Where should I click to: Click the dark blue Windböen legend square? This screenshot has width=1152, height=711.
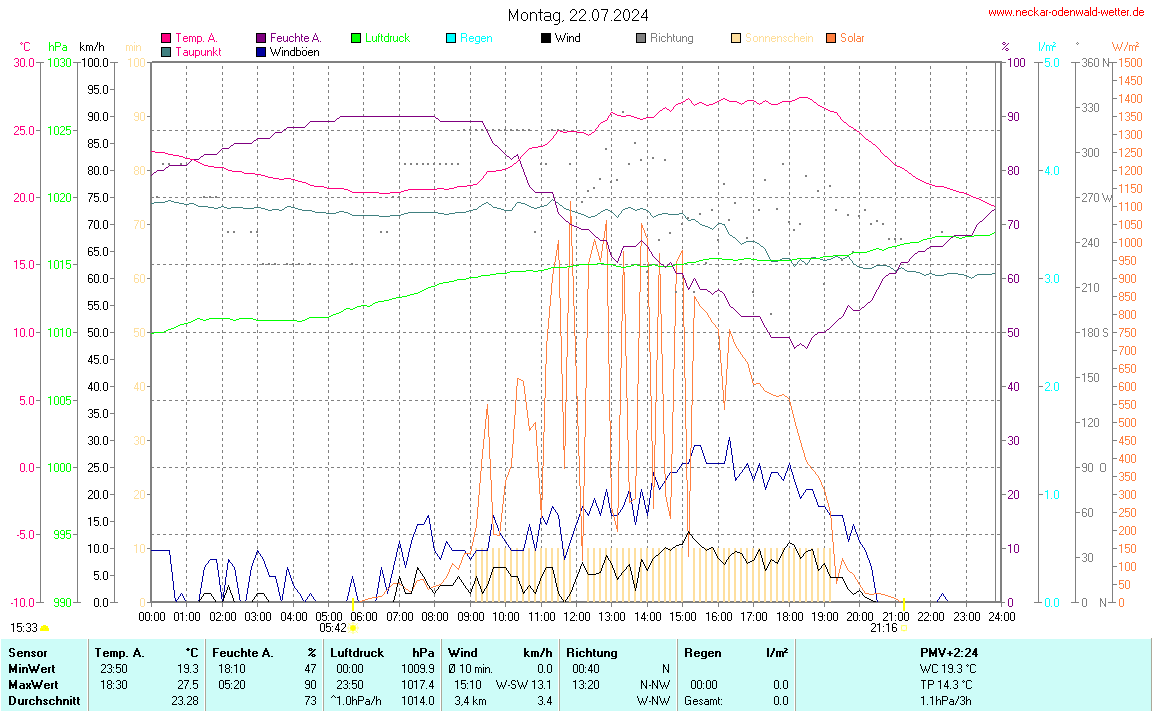(x=261, y=52)
